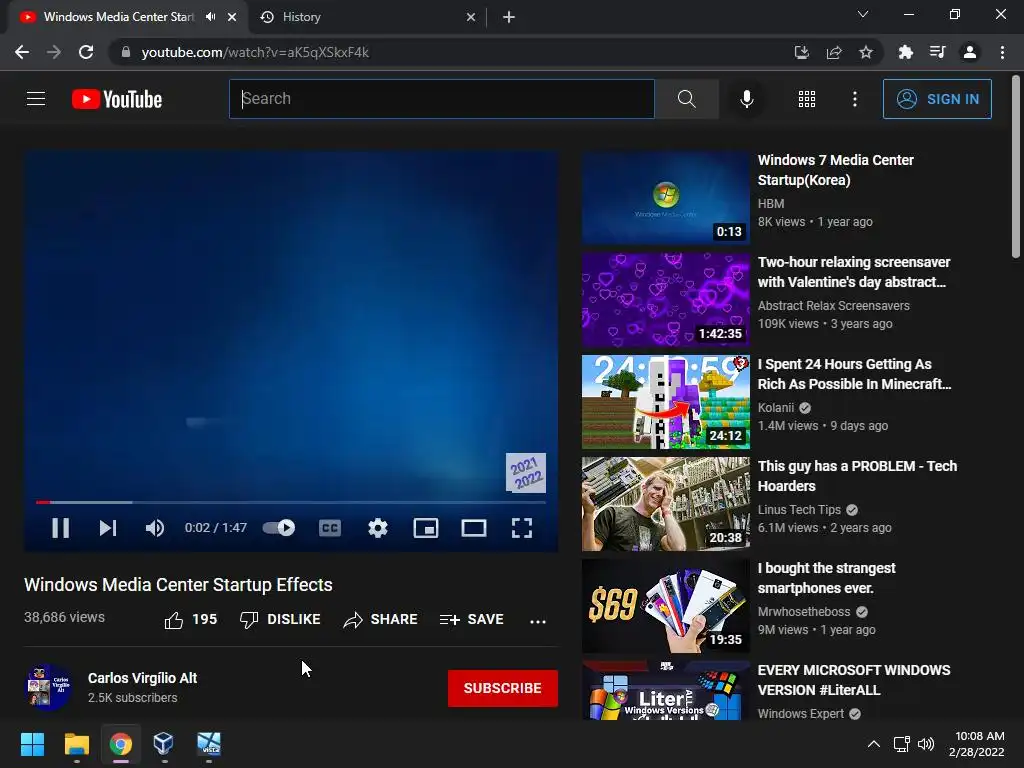Start voice search with microphone icon
This screenshot has width=1024, height=768.
746,99
